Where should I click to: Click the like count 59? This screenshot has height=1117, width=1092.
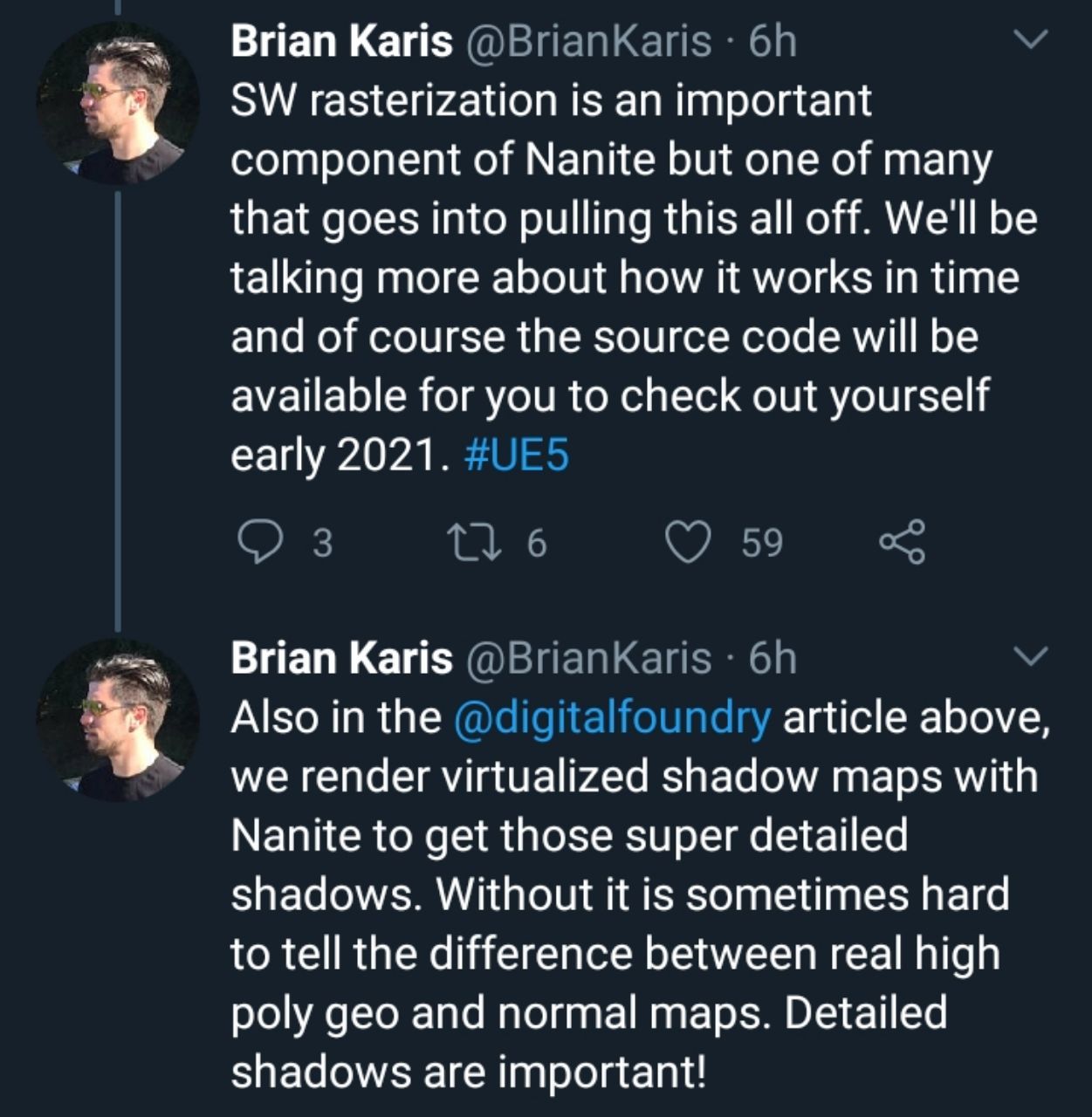click(x=762, y=544)
